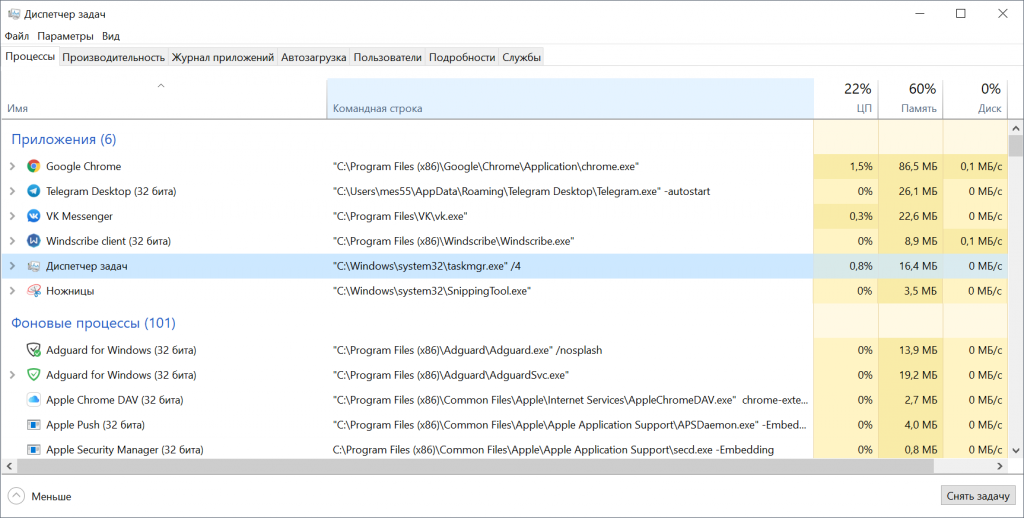Select the SnippingTool.exe command line
This screenshot has width=1024, height=518.
[x=432, y=291]
